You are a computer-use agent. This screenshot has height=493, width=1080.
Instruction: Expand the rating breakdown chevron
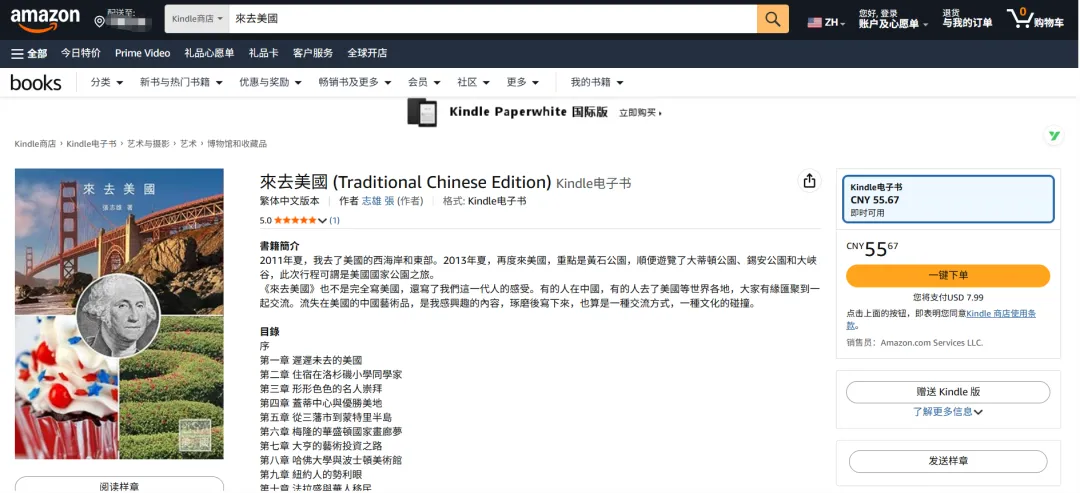tap(322, 220)
